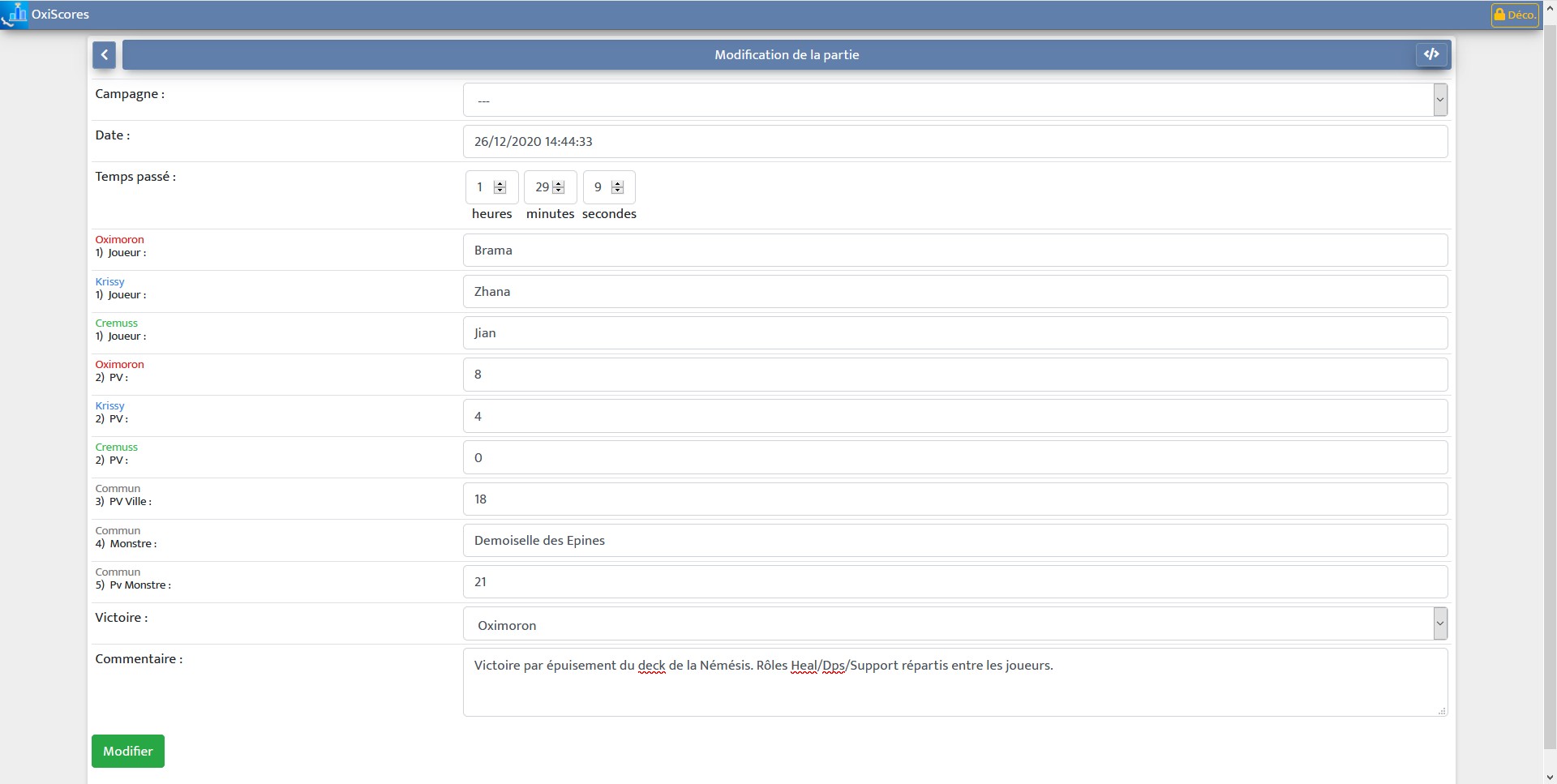The image size is (1557, 784).
Task: Go back with the left chevron button
Action: [104, 54]
